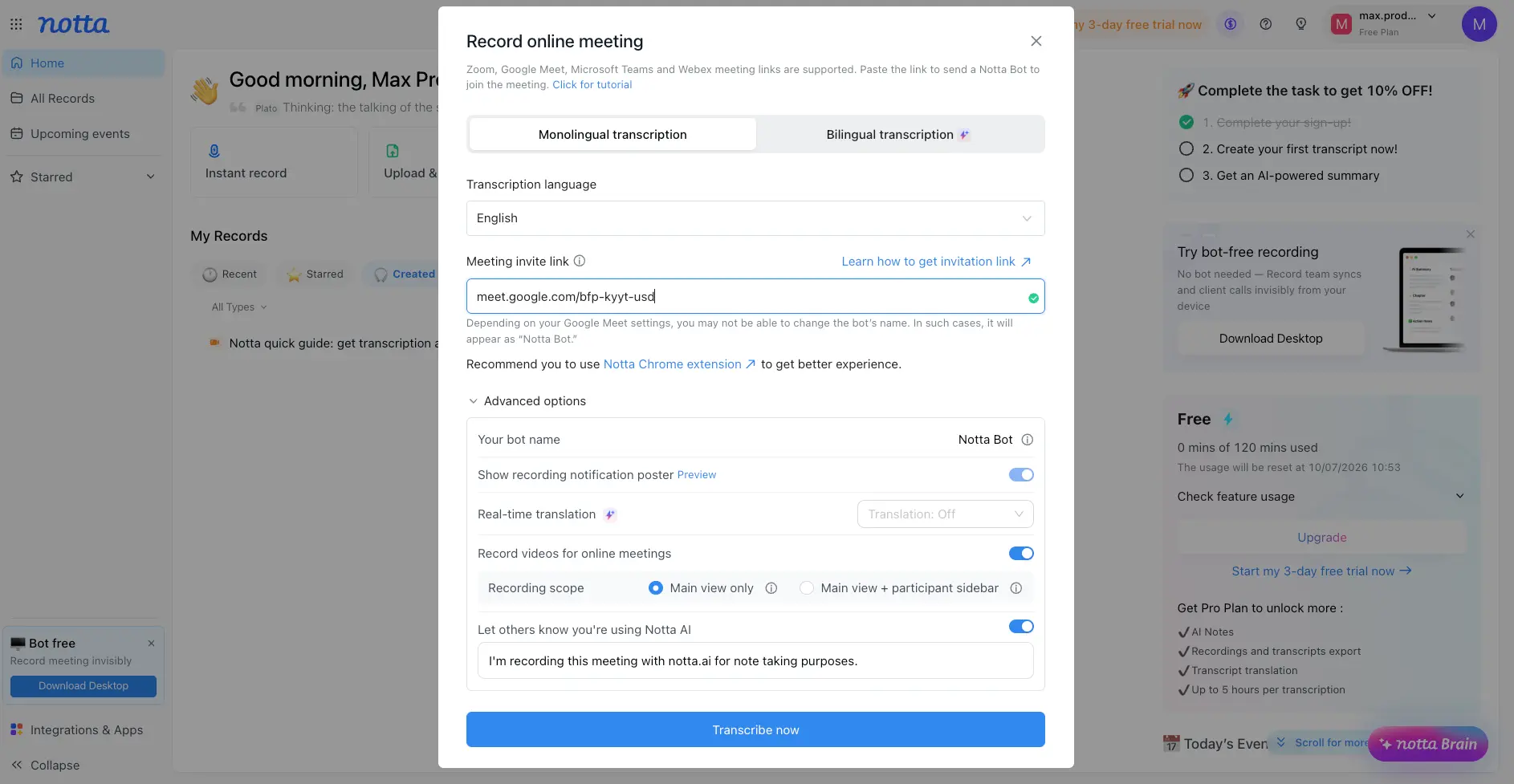This screenshot has height=784, width=1514.
Task: Toggle Record videos for online meetings
Action: [x=1021, y=554]
